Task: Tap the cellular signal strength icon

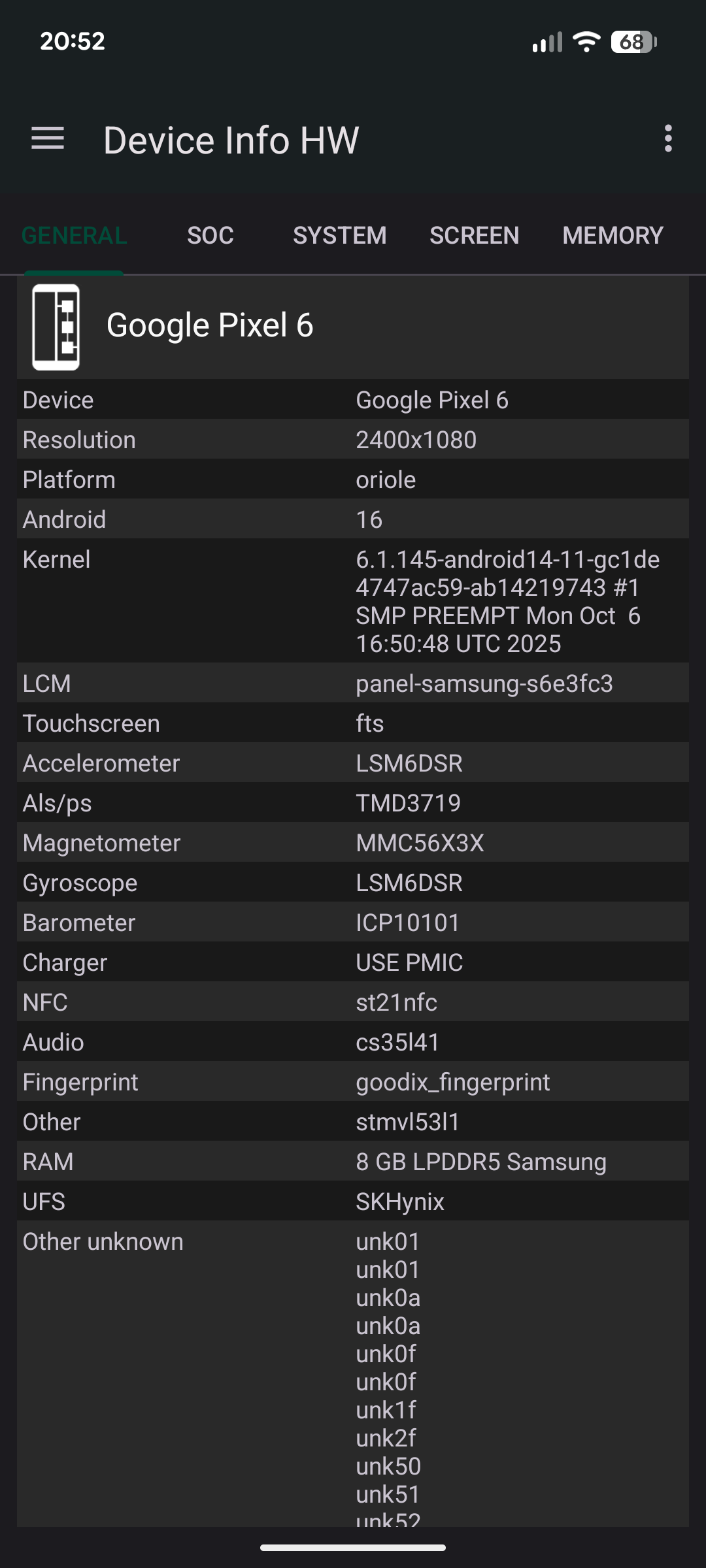Action: click(x=547, y=42)
